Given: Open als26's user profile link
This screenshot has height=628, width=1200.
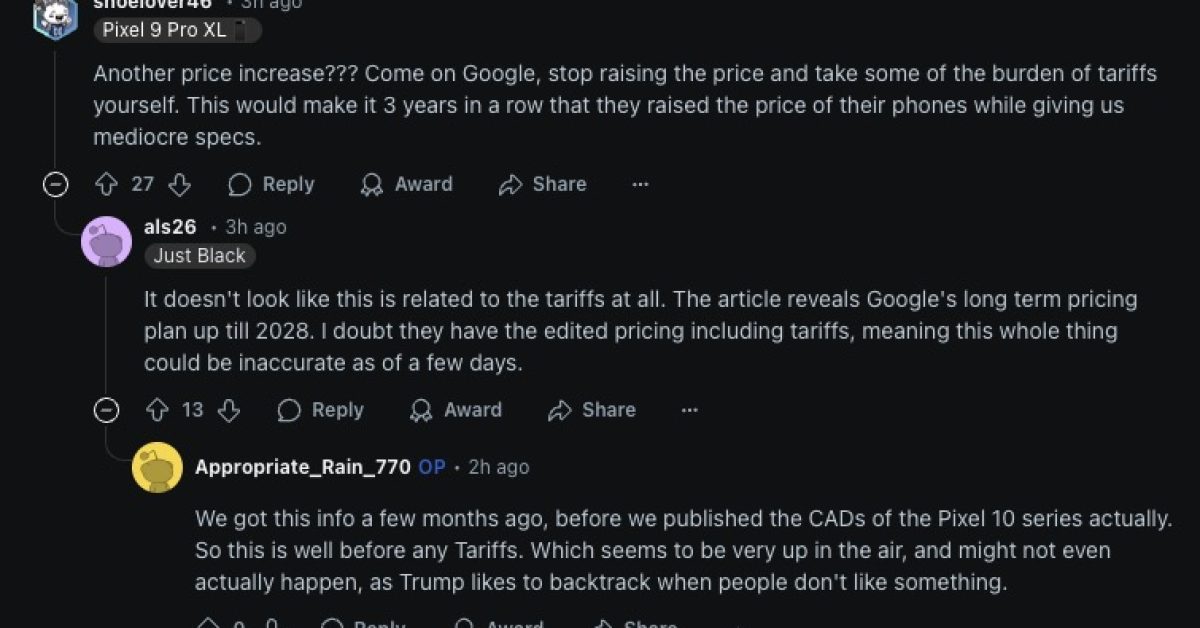Looking at the screenshot, I should point(170,227).
